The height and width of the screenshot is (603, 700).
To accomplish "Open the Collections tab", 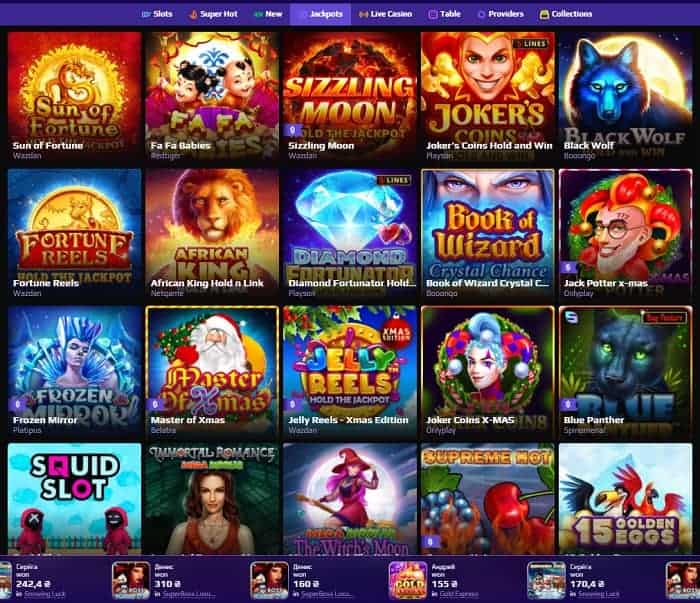I will click(x=566, y=14).
